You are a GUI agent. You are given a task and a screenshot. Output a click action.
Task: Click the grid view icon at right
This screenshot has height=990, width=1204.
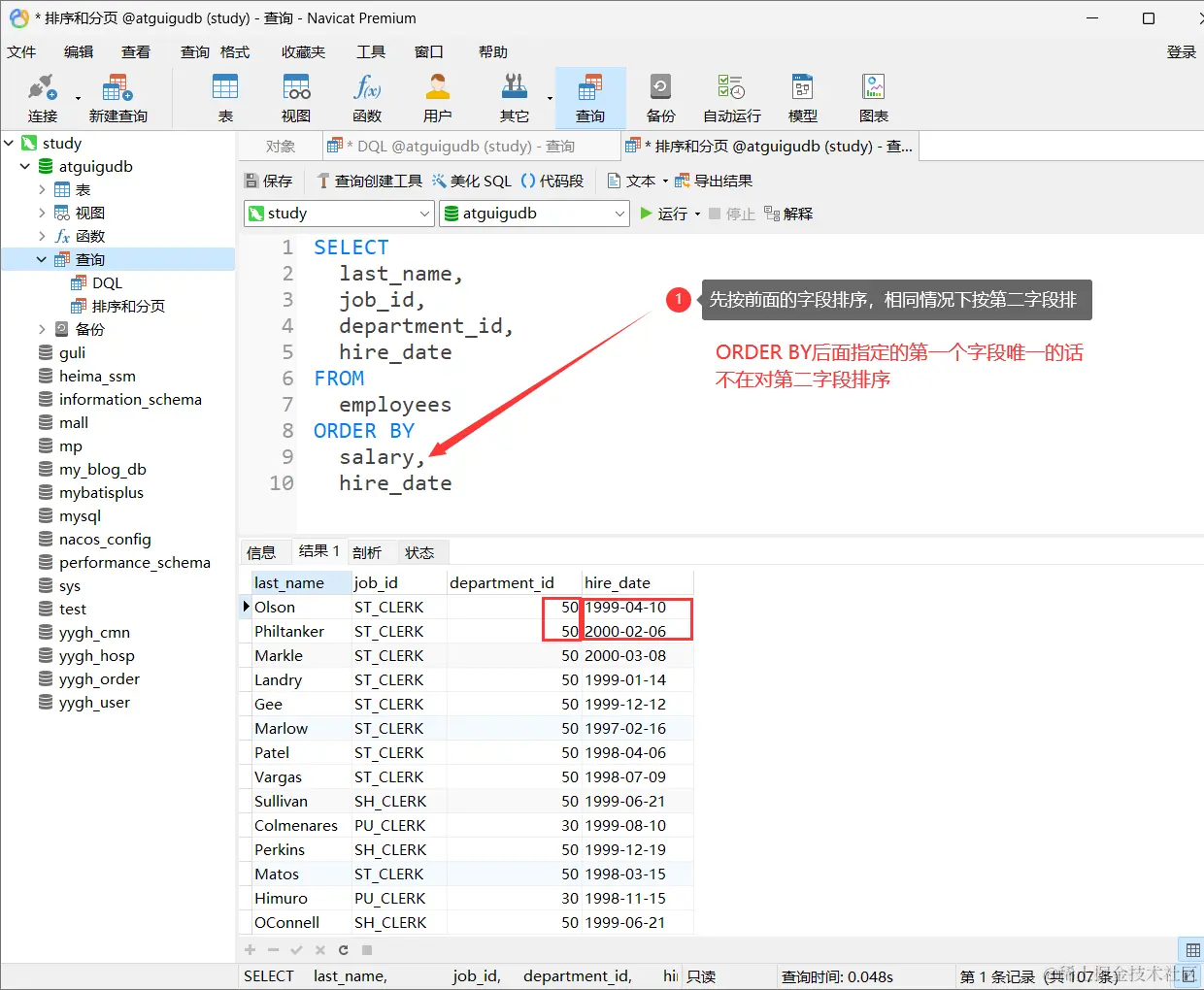(x=1192, y=950)
